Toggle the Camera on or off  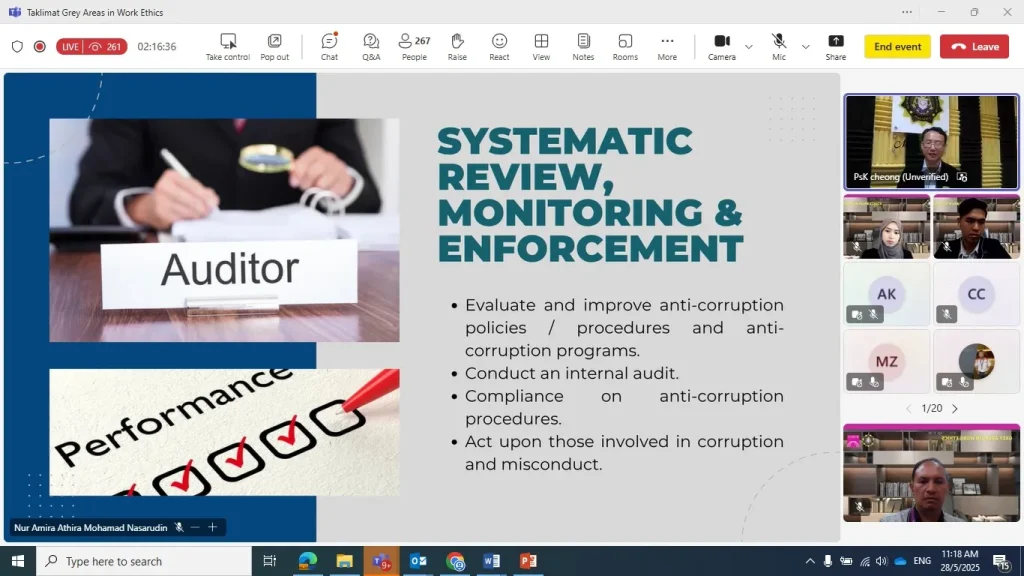pyautogui.click(x=722, y=46)
